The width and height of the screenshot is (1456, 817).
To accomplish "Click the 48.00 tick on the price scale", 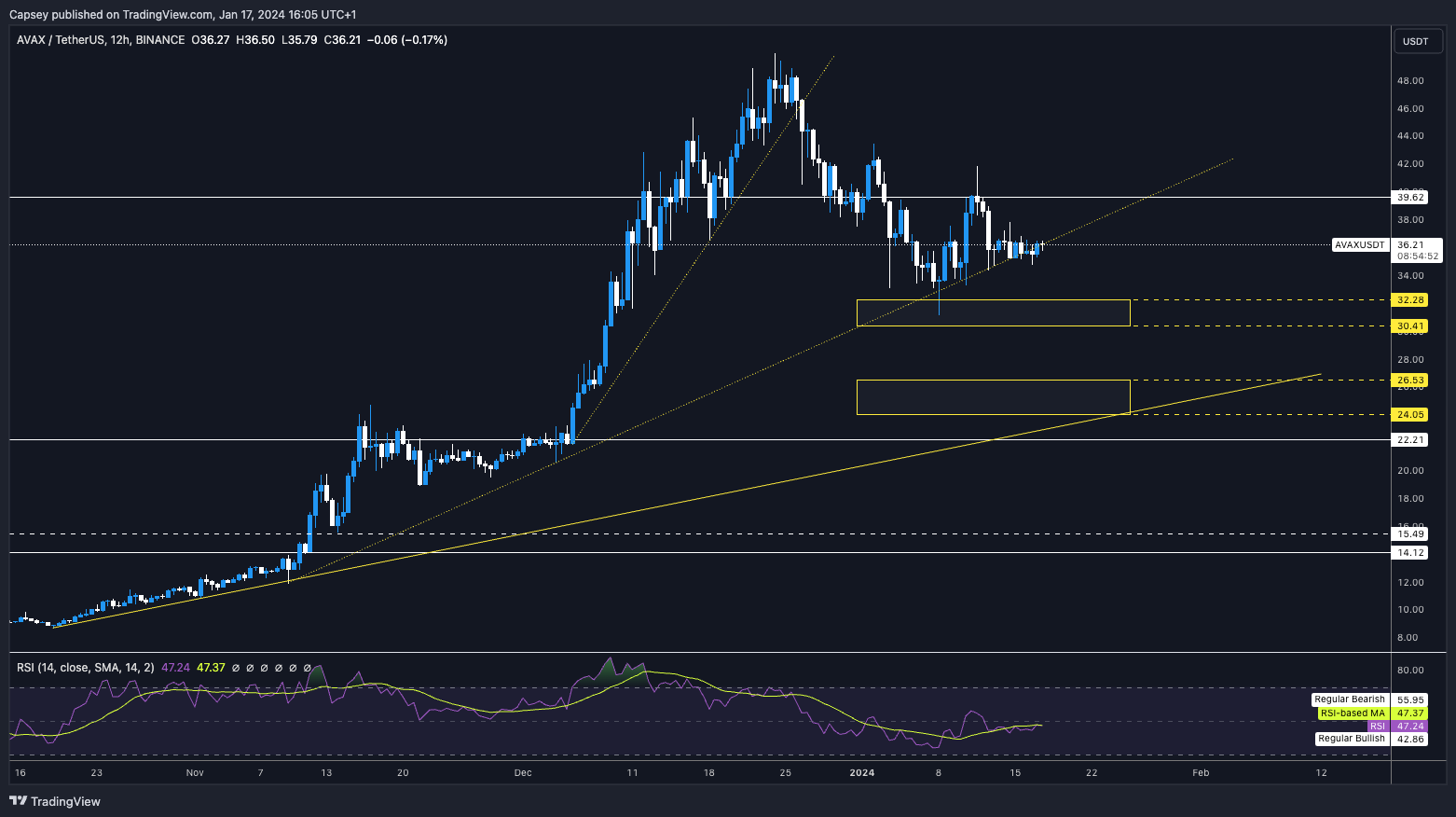I will [x=1410, y=81].
